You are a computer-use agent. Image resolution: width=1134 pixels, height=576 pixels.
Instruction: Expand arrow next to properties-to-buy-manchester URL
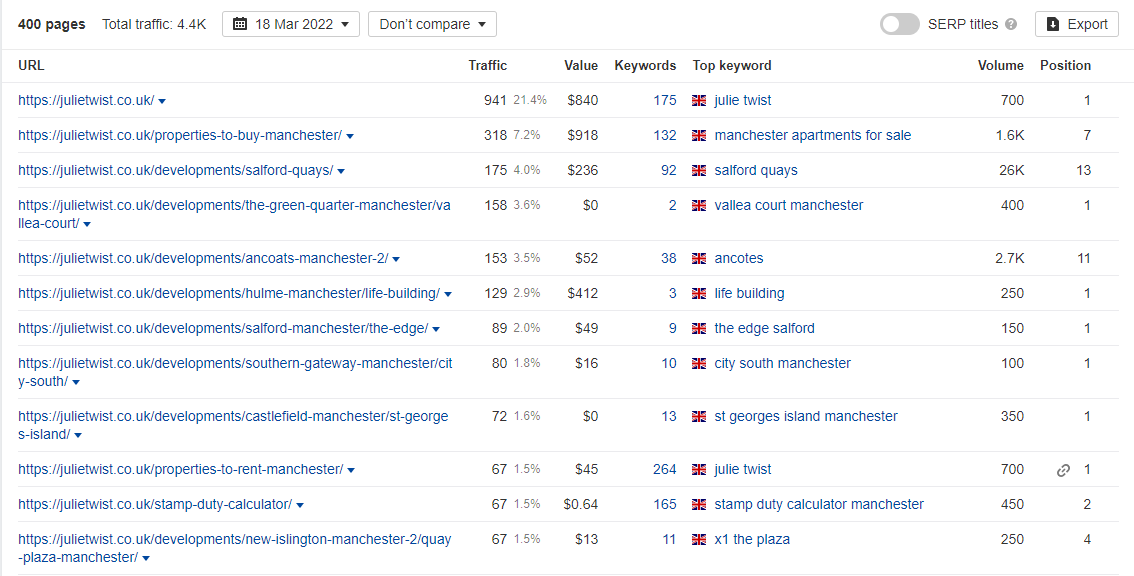pyautogui.click(x=350, y=136)
